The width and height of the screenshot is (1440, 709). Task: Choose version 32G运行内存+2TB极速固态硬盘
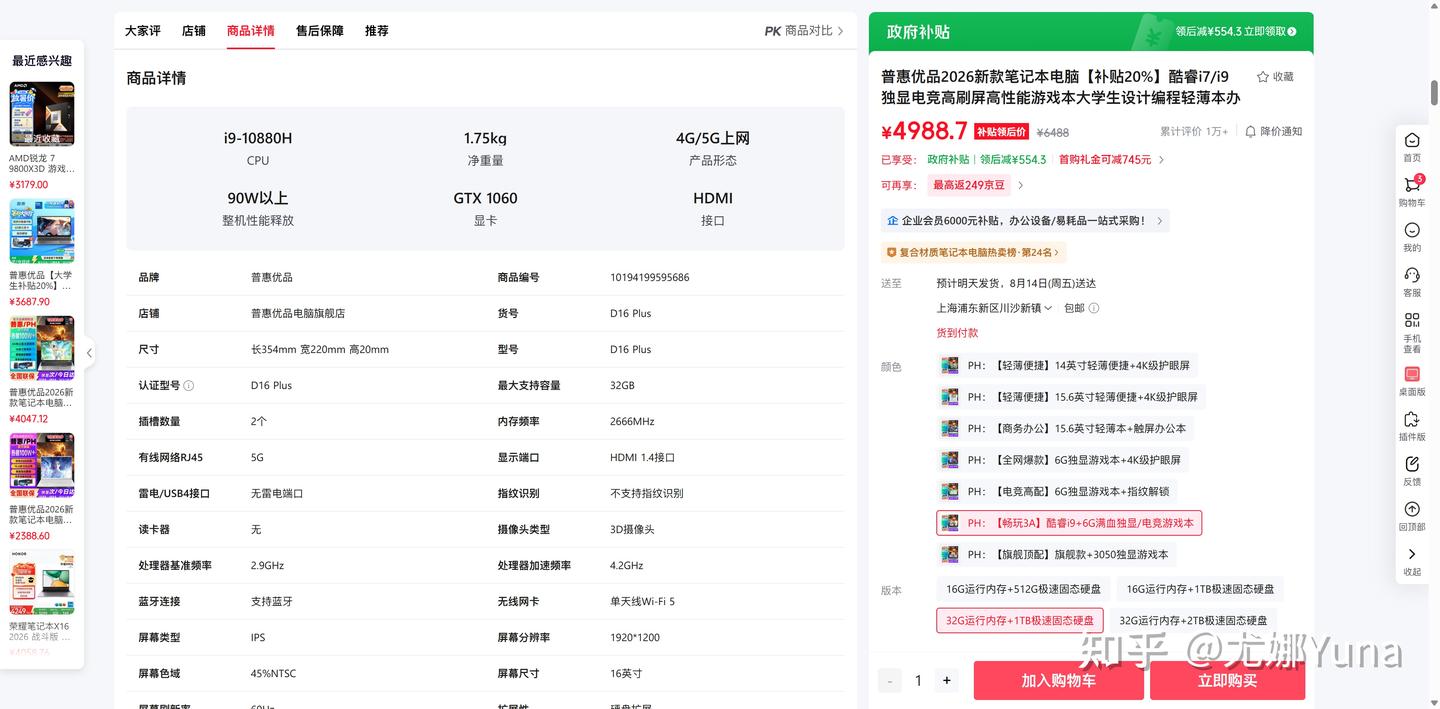coord(1193,620)
